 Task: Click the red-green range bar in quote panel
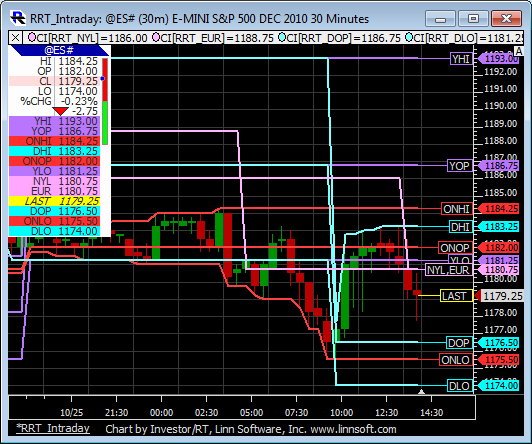105,101
